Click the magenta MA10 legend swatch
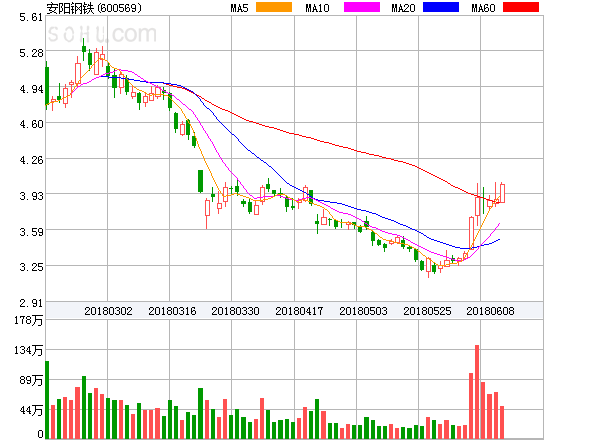 [x=362, y=7]
